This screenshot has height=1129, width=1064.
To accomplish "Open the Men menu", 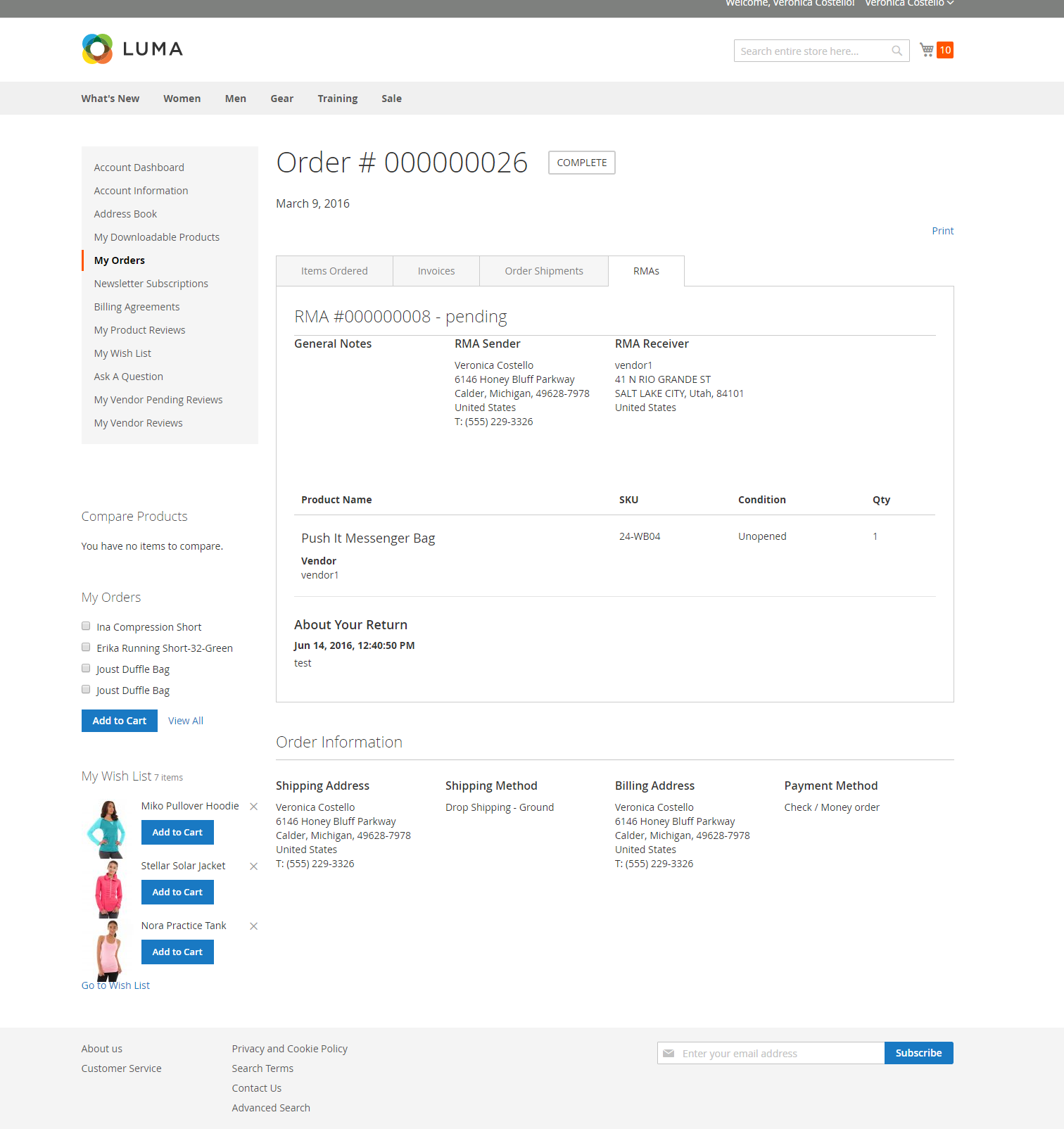I will point(236,99).
